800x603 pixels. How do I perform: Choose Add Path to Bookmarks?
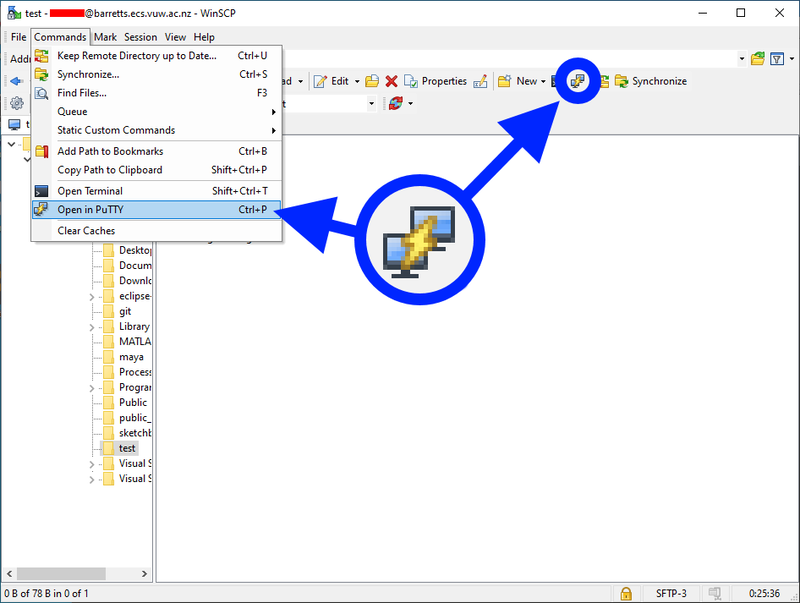pos(157,151)
